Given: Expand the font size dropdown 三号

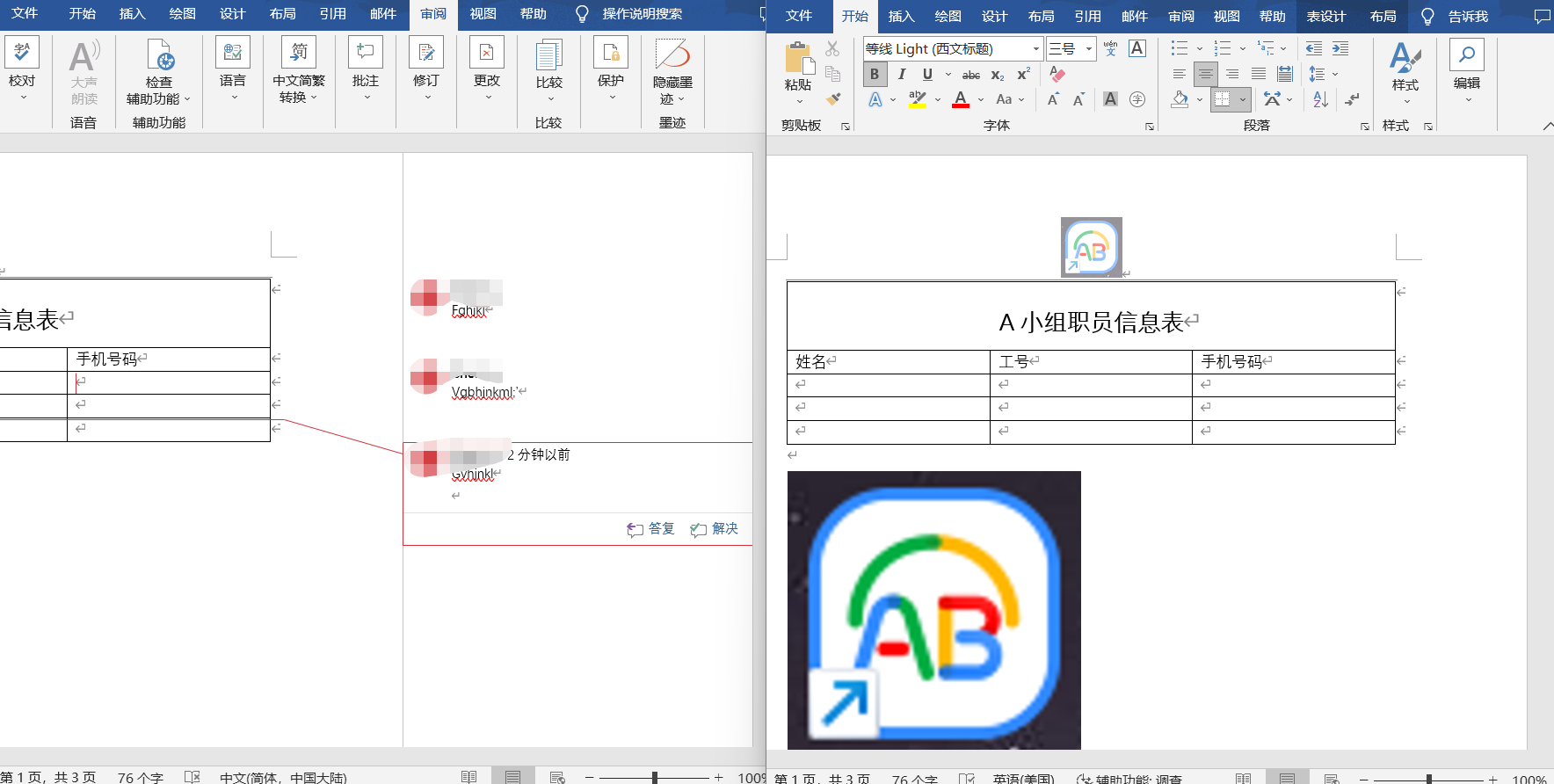Looking at the screenshot, I should click(1088, 49).
